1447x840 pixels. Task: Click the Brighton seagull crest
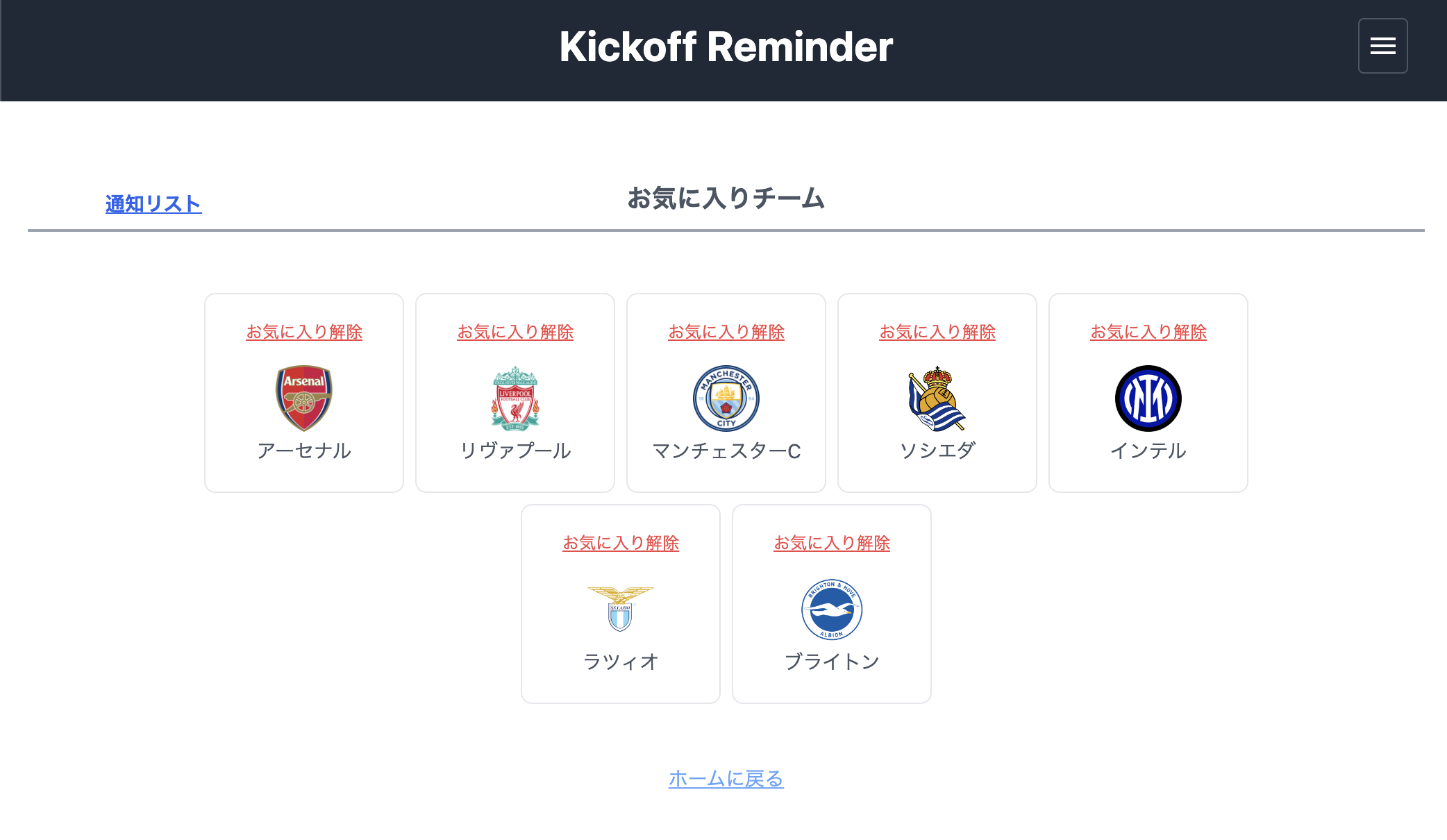coord(832,609)
